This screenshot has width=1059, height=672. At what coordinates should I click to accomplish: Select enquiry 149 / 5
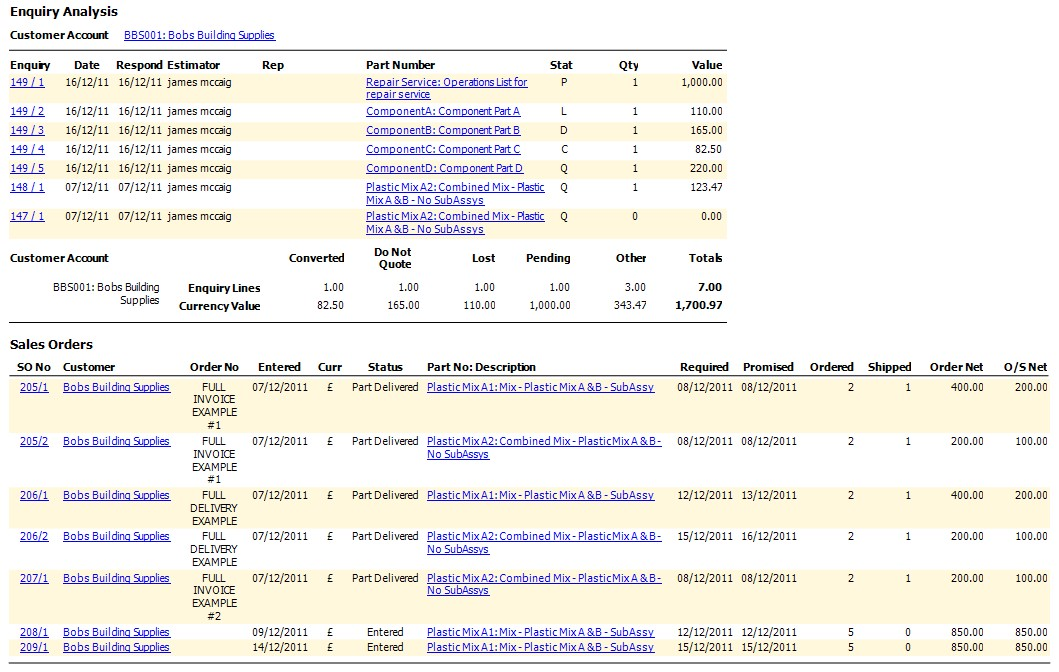(x=27, y=169)
